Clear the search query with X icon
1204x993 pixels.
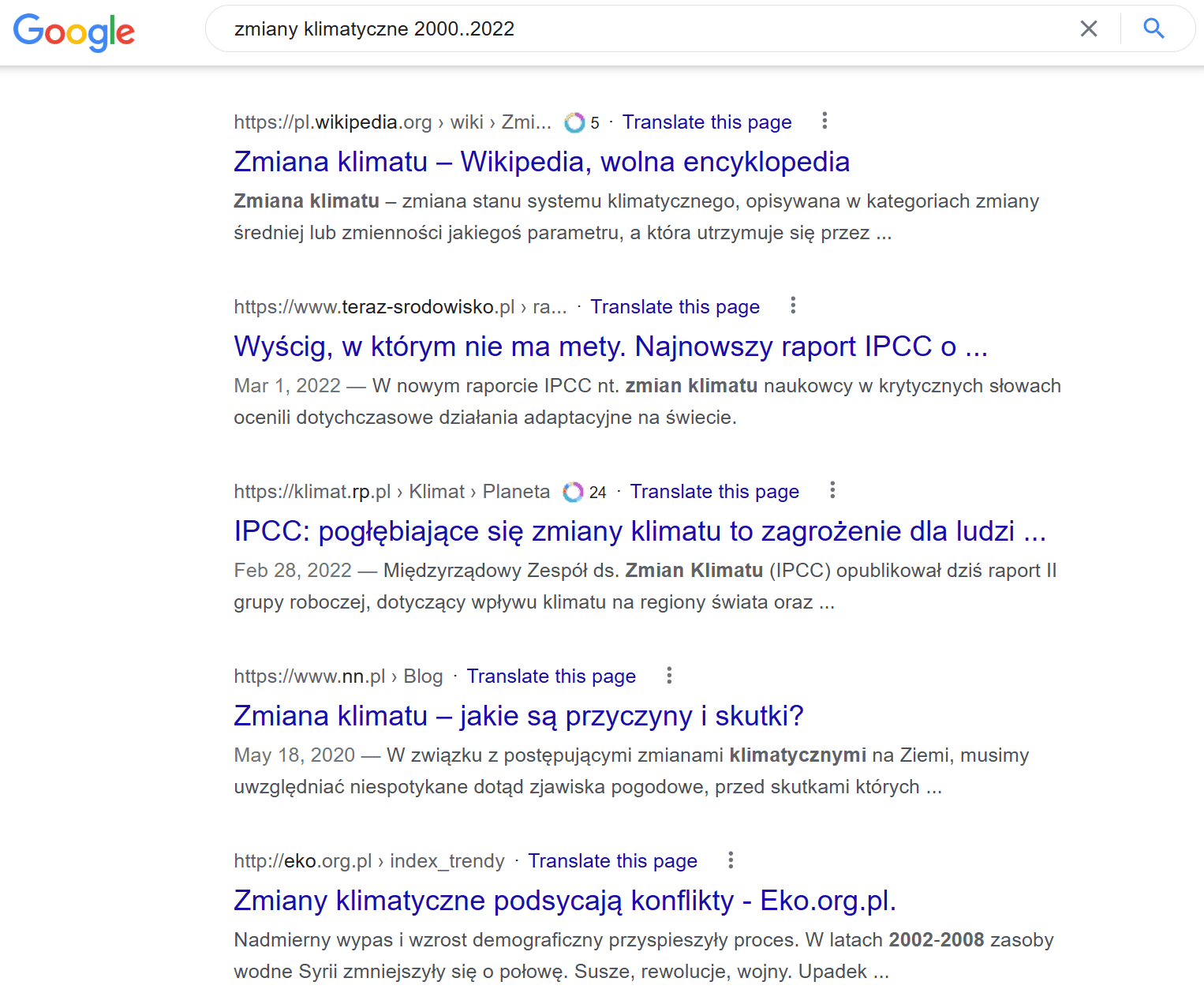pyautogui.click(x=1089, y=29)
